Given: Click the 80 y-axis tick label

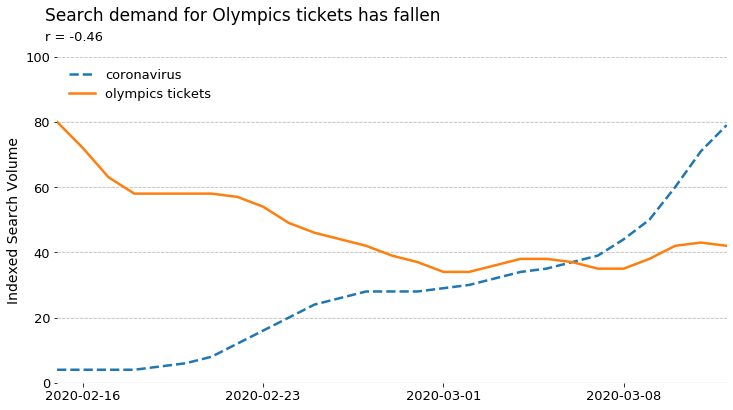Looking at the screenshot, I should 42,123.
